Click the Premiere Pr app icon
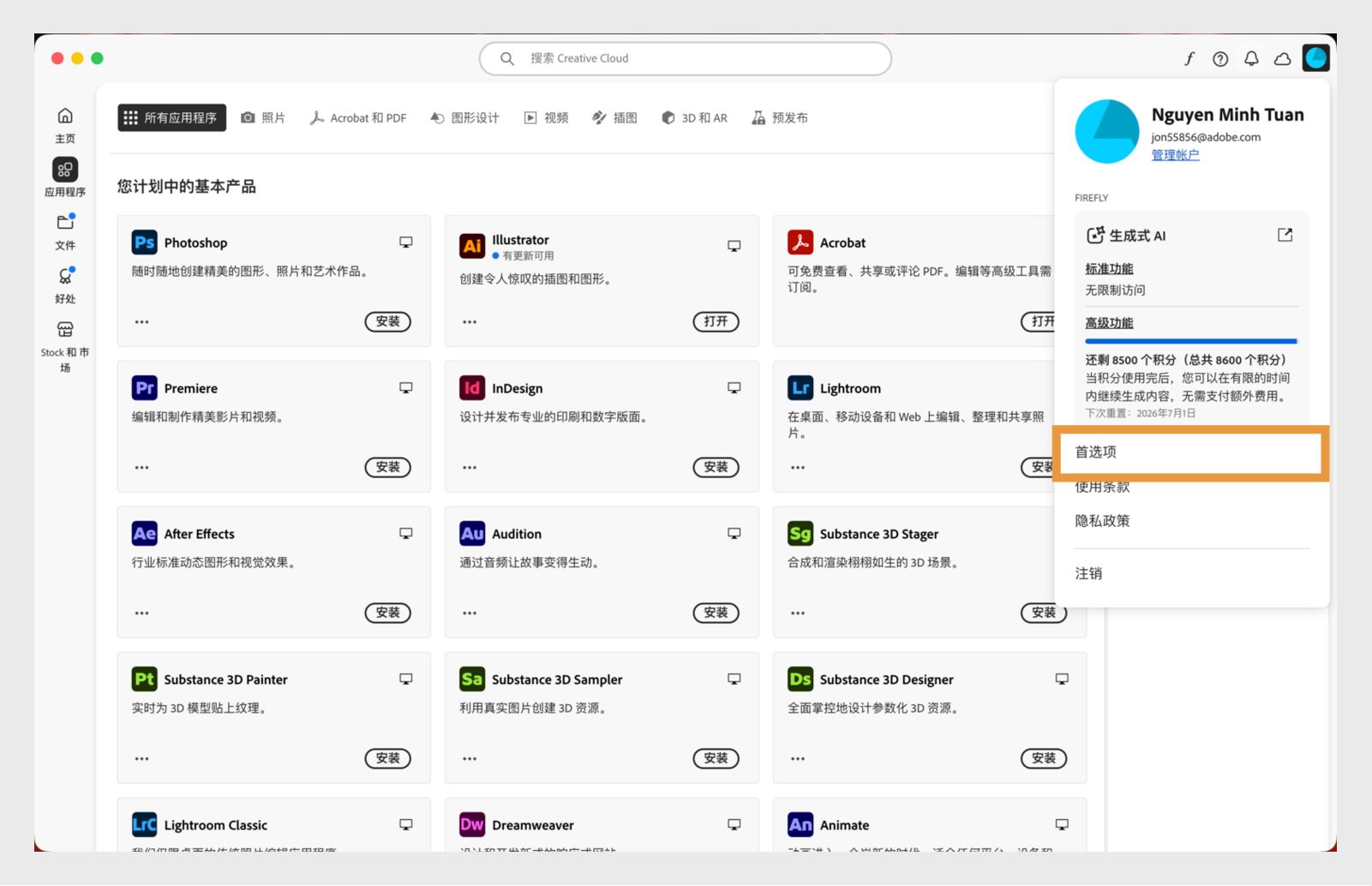Image resolution: width=1372 pixels, height=886 pixels. (145, 388)
